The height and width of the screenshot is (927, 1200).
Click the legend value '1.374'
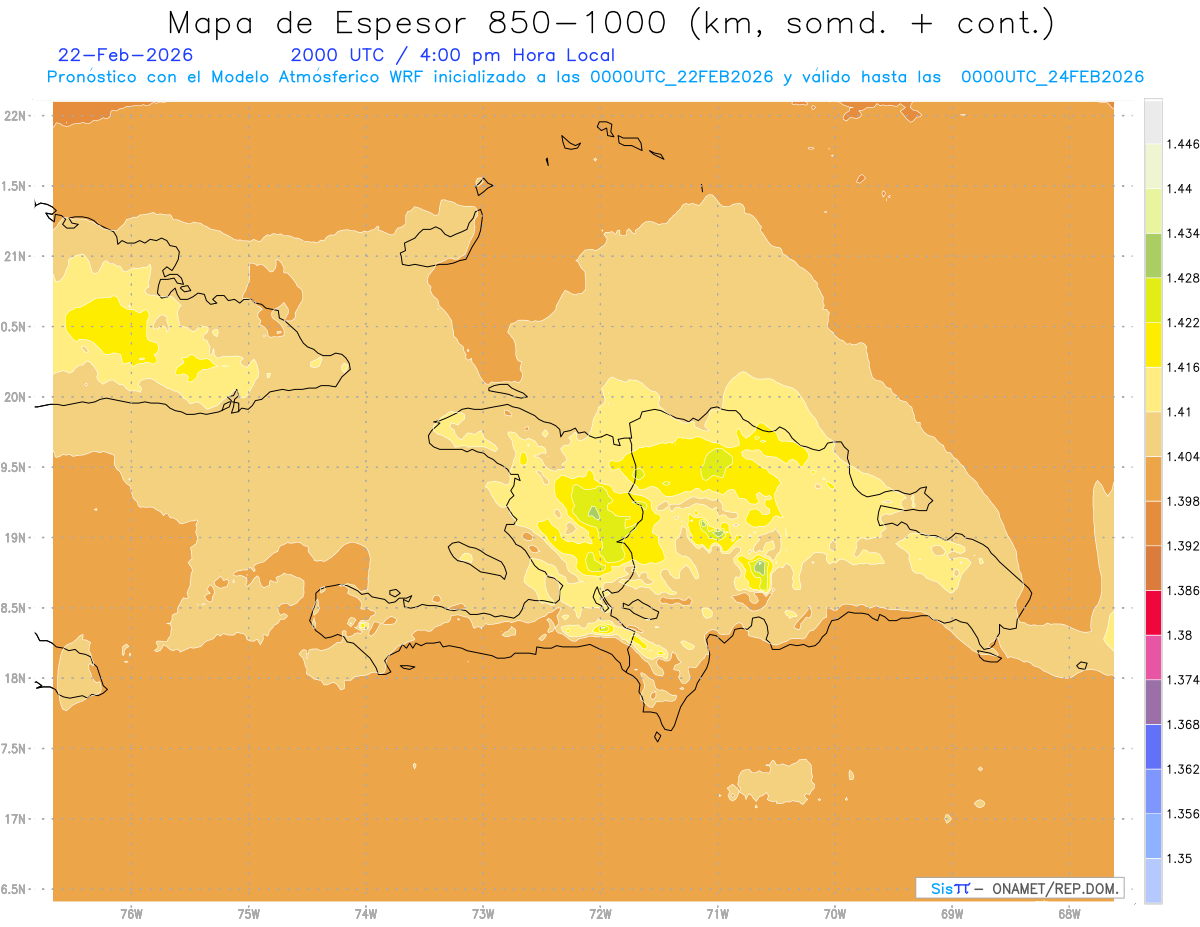(1185, 680)
